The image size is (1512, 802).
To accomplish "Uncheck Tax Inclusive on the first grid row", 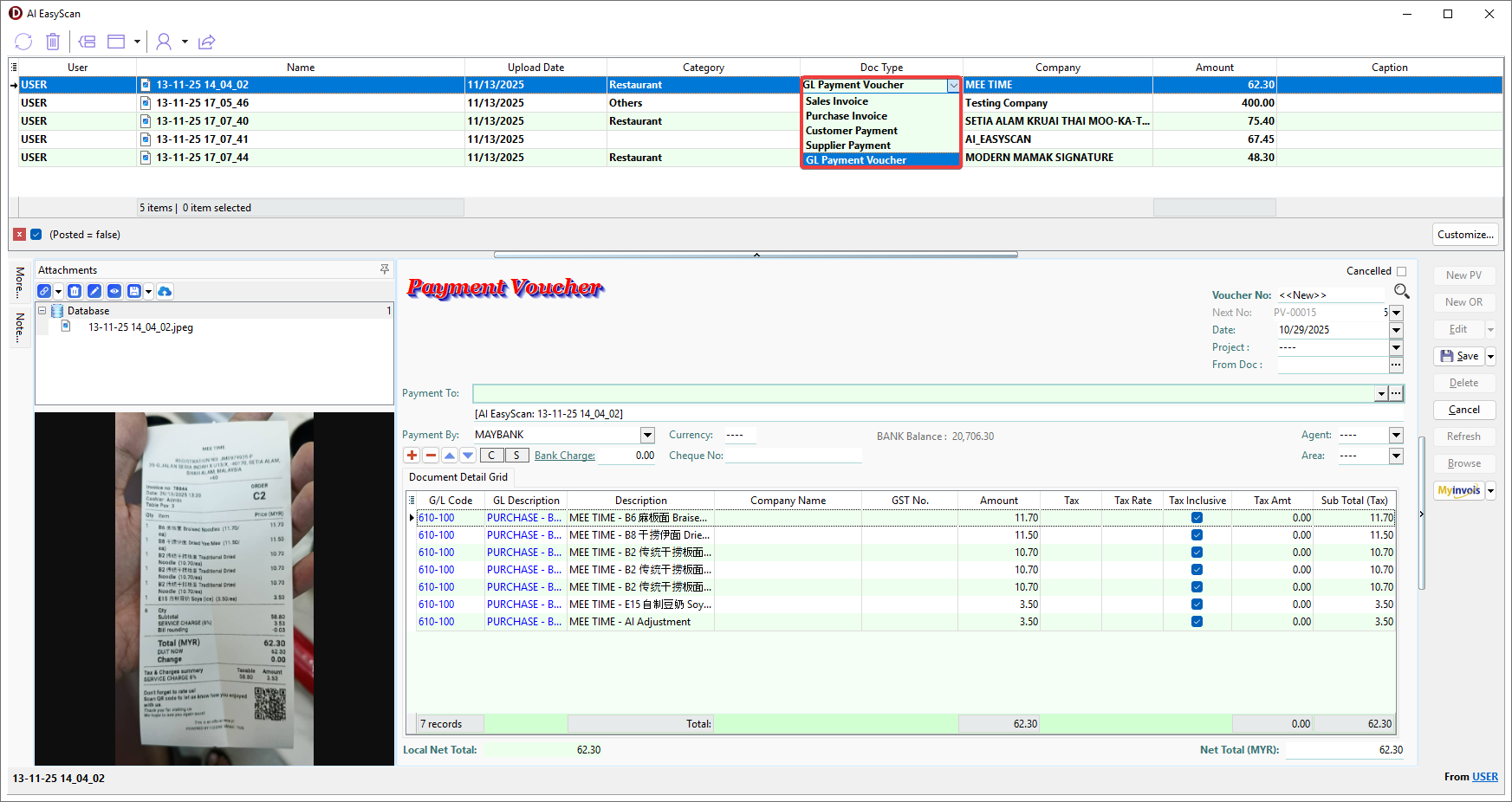I will (1197, 518).
